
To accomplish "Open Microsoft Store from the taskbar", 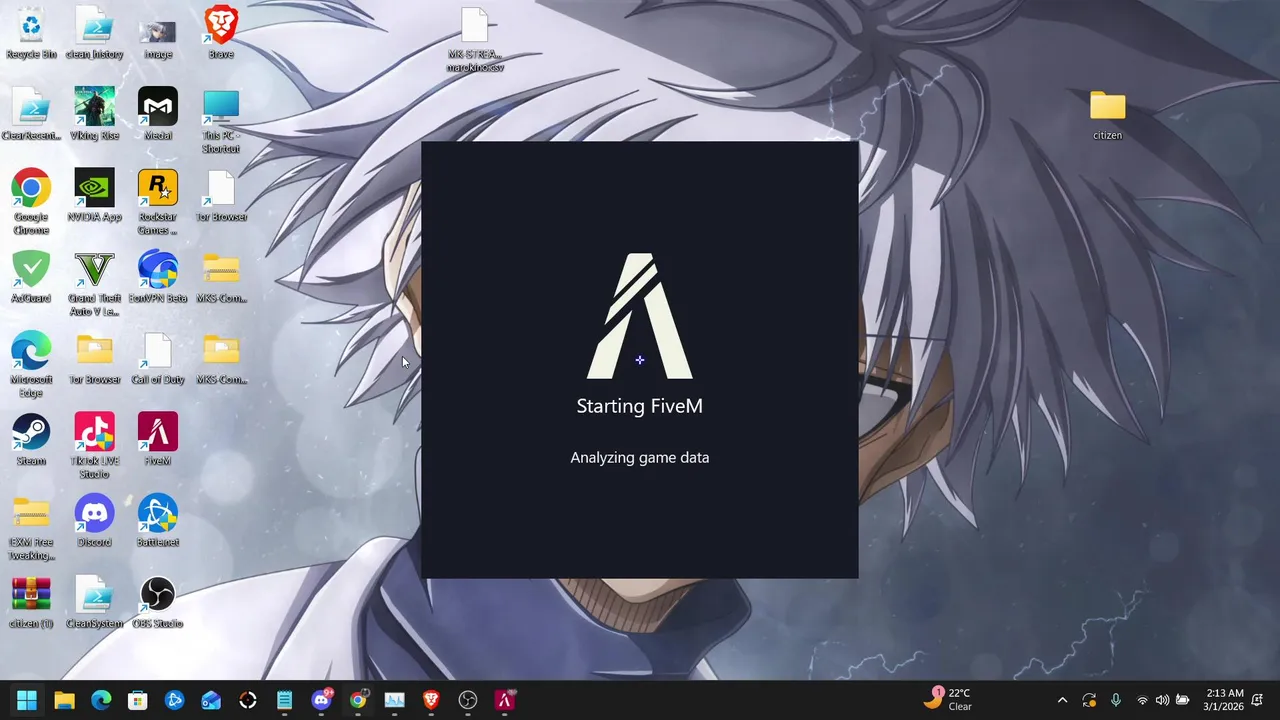I will 138,700.
